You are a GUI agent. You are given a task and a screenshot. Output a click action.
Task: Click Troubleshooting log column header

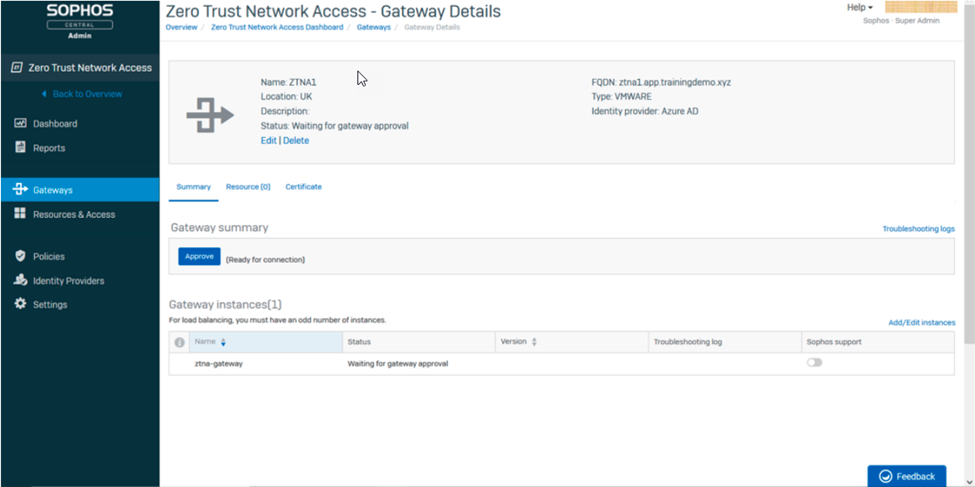(x=724, y=342)
